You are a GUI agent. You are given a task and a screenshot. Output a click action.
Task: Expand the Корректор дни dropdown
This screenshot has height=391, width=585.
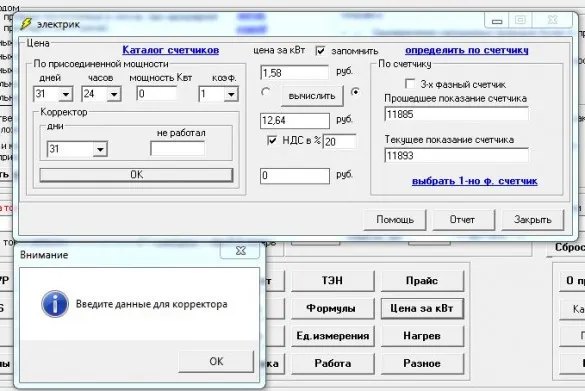pyautogui.click(x=100, y=149)
